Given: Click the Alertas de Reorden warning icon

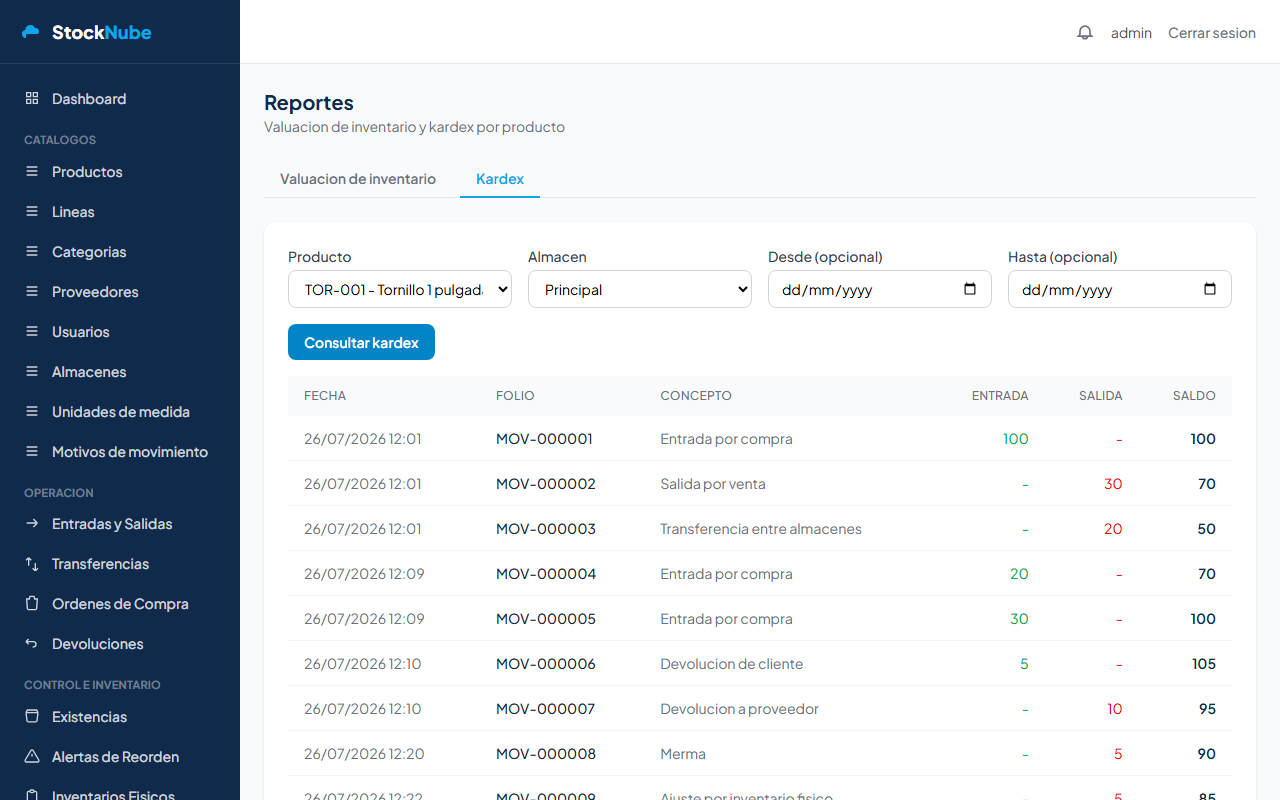Looking at the screenshot, I should coord(32,757).
